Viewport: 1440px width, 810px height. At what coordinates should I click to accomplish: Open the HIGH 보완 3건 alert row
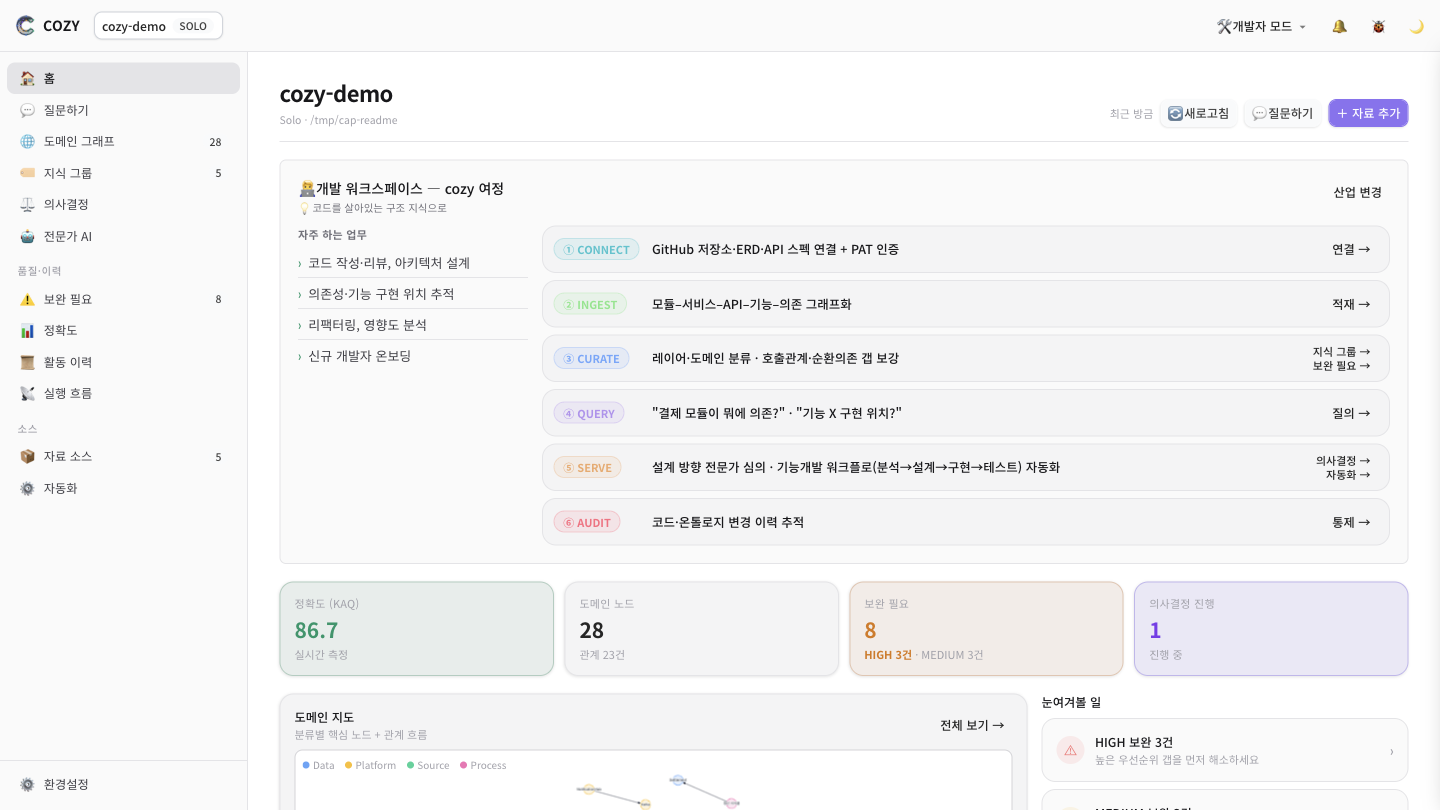(1225, 750)
